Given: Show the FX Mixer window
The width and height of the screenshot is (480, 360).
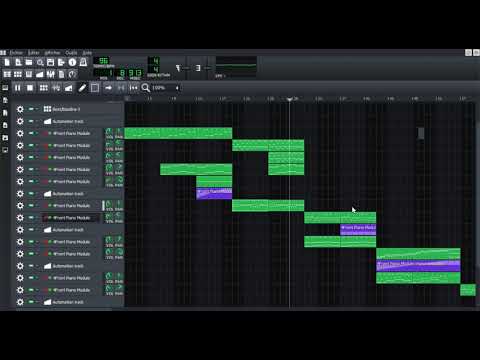Looking at the screenshot, I should pyautogui.click(x=51, y=74).
